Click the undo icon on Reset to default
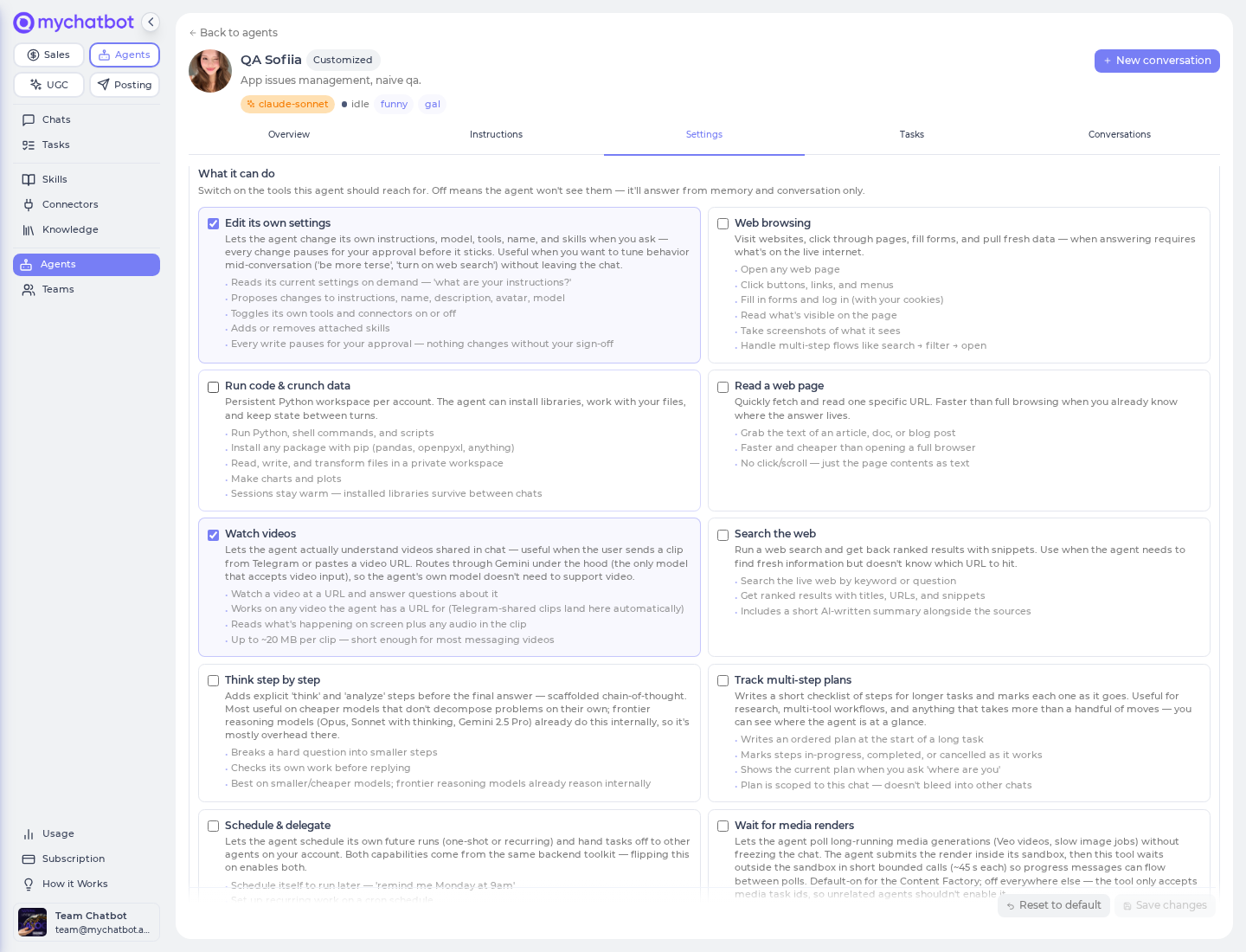This screenshot has height=952, width=1246. coord(1011,906)
